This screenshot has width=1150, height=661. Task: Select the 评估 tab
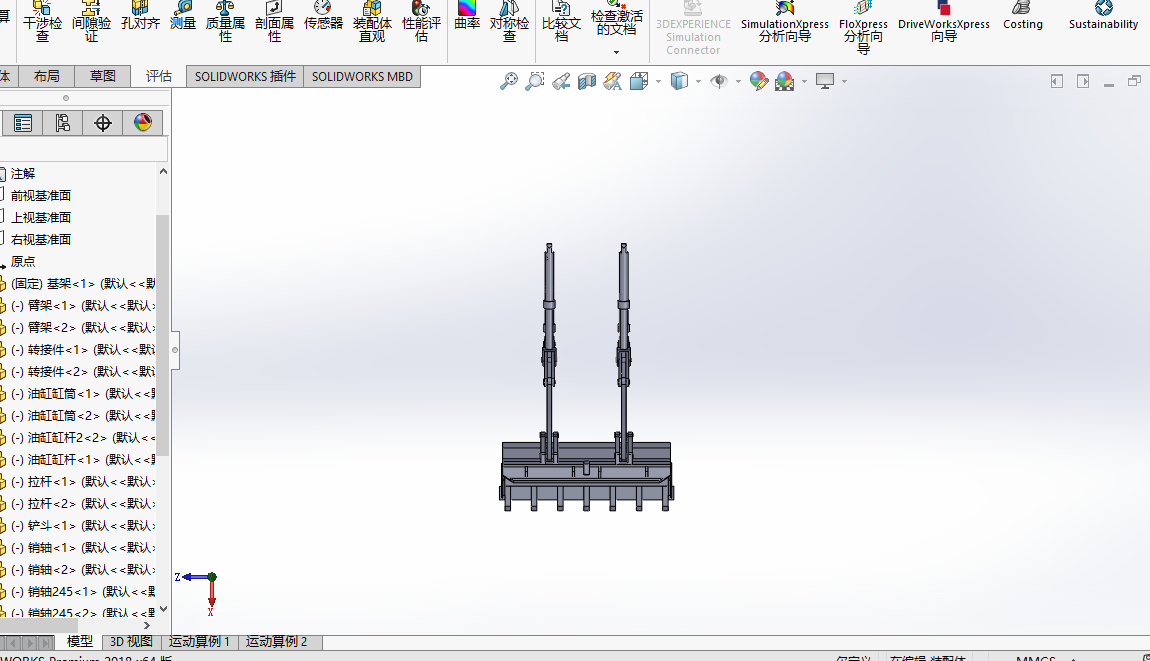click(158, 76)
